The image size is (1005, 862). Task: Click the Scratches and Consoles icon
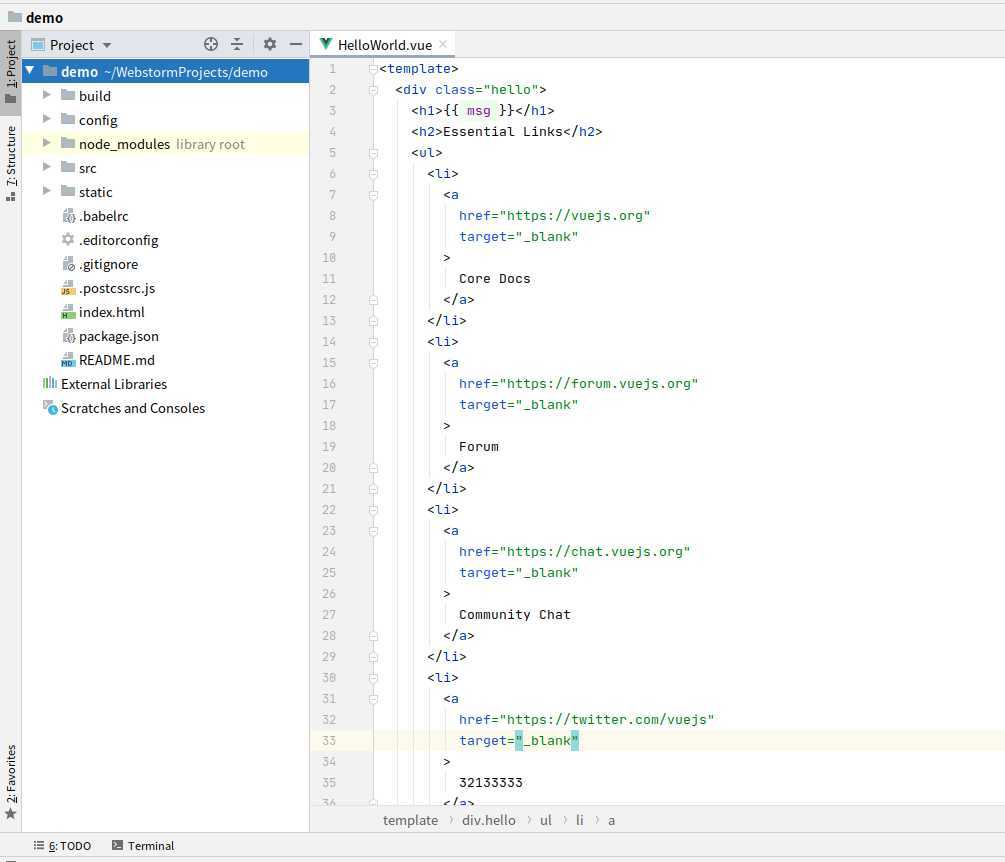point(50,408)
